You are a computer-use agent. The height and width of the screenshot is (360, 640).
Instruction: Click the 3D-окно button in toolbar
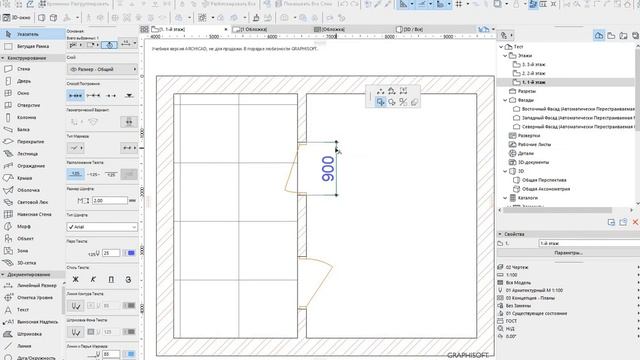[17, 18]
